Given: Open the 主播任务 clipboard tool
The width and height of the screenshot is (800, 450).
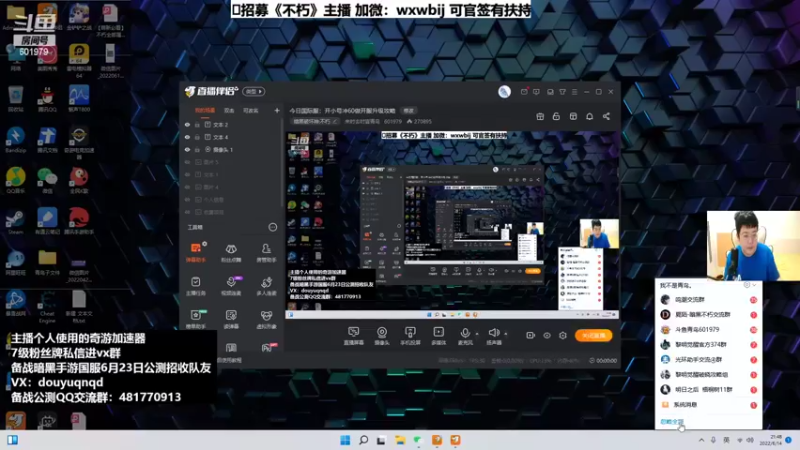Looking at the screenshot, I should [x=195, y=286].
